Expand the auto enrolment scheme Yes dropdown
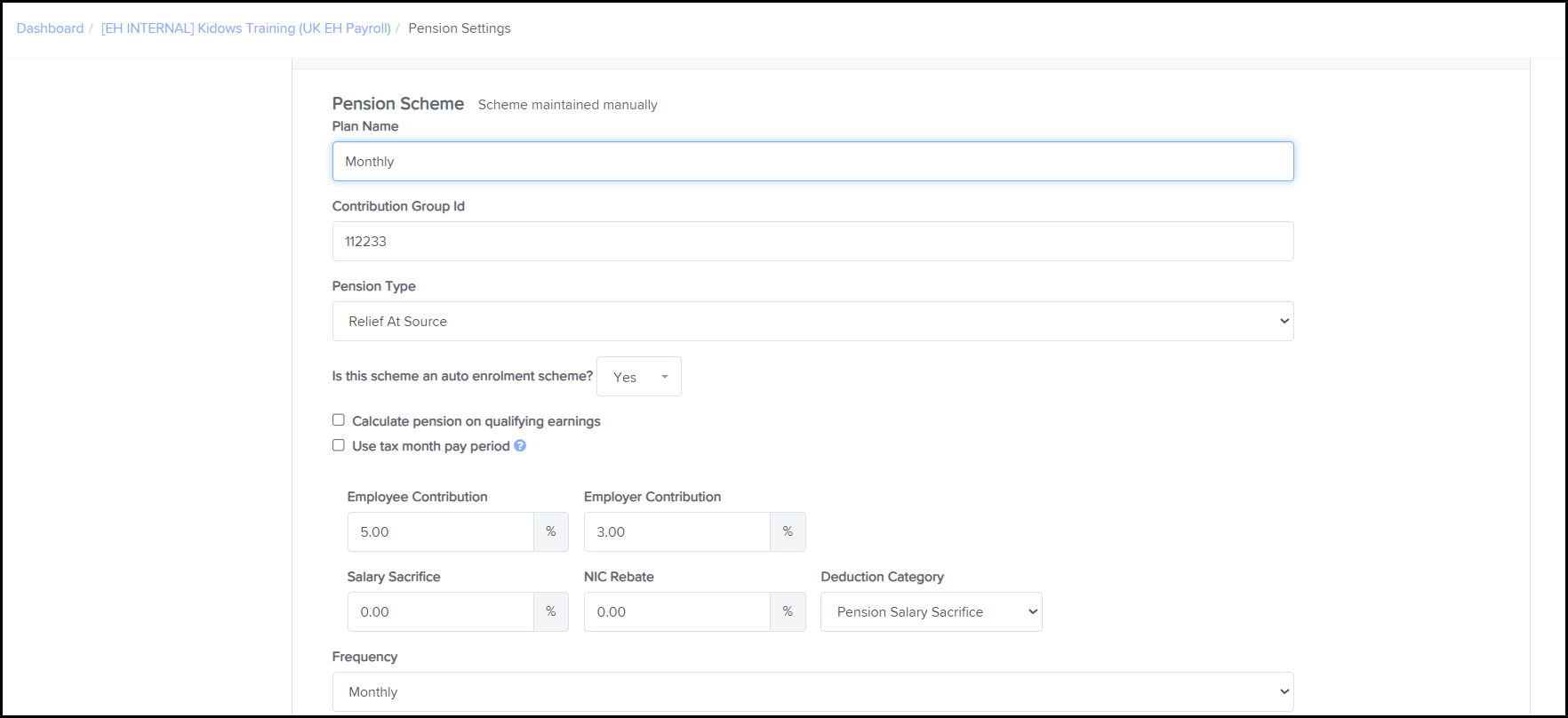Viewport: 1568px width, 718px height. pyautogui.click(x=638, y=377)
